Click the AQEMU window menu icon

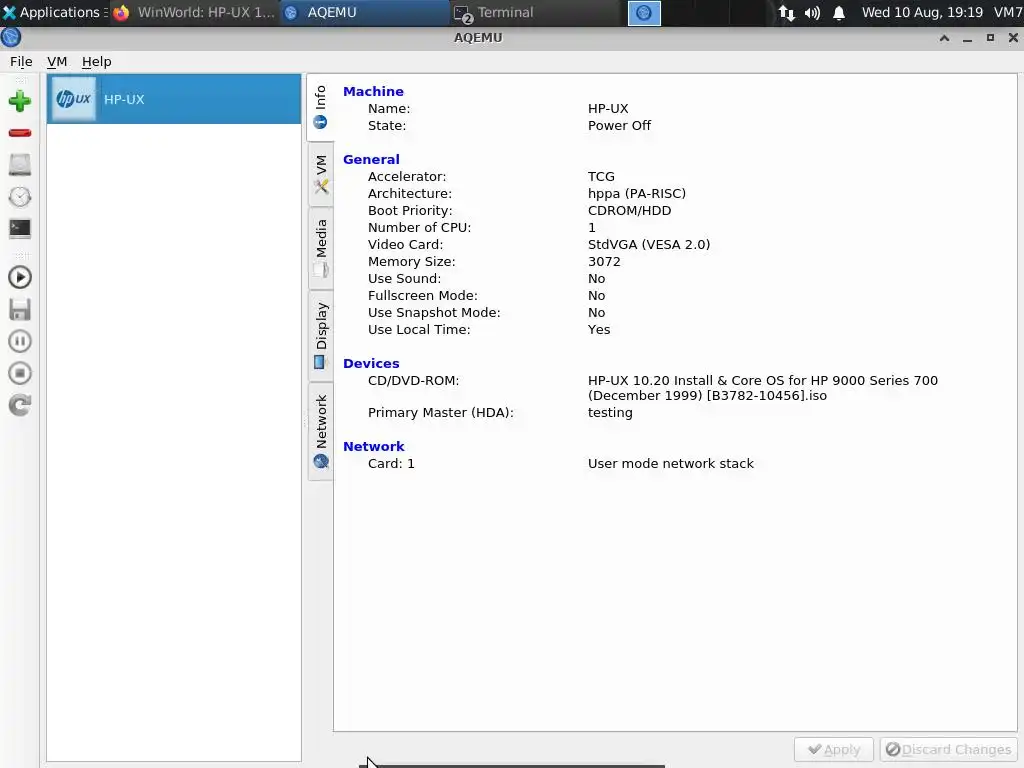(11, 37)
